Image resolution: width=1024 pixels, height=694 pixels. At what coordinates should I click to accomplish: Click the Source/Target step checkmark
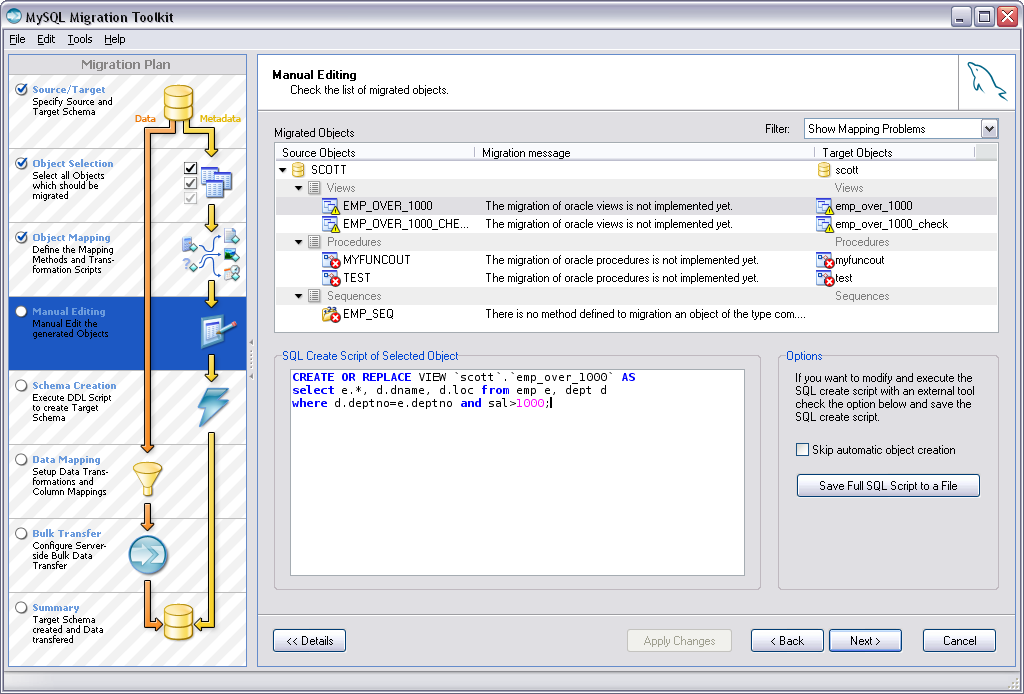click(x=22, y=89)
